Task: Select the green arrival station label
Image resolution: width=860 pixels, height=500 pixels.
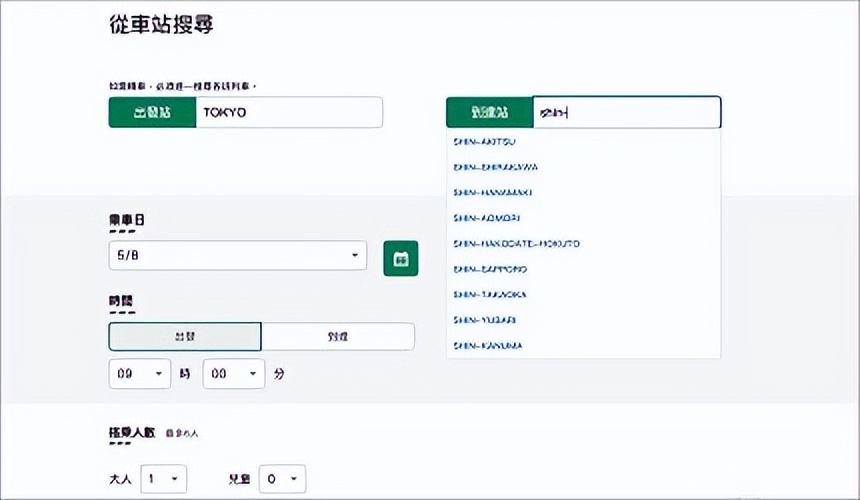Action: coord(489,112)
